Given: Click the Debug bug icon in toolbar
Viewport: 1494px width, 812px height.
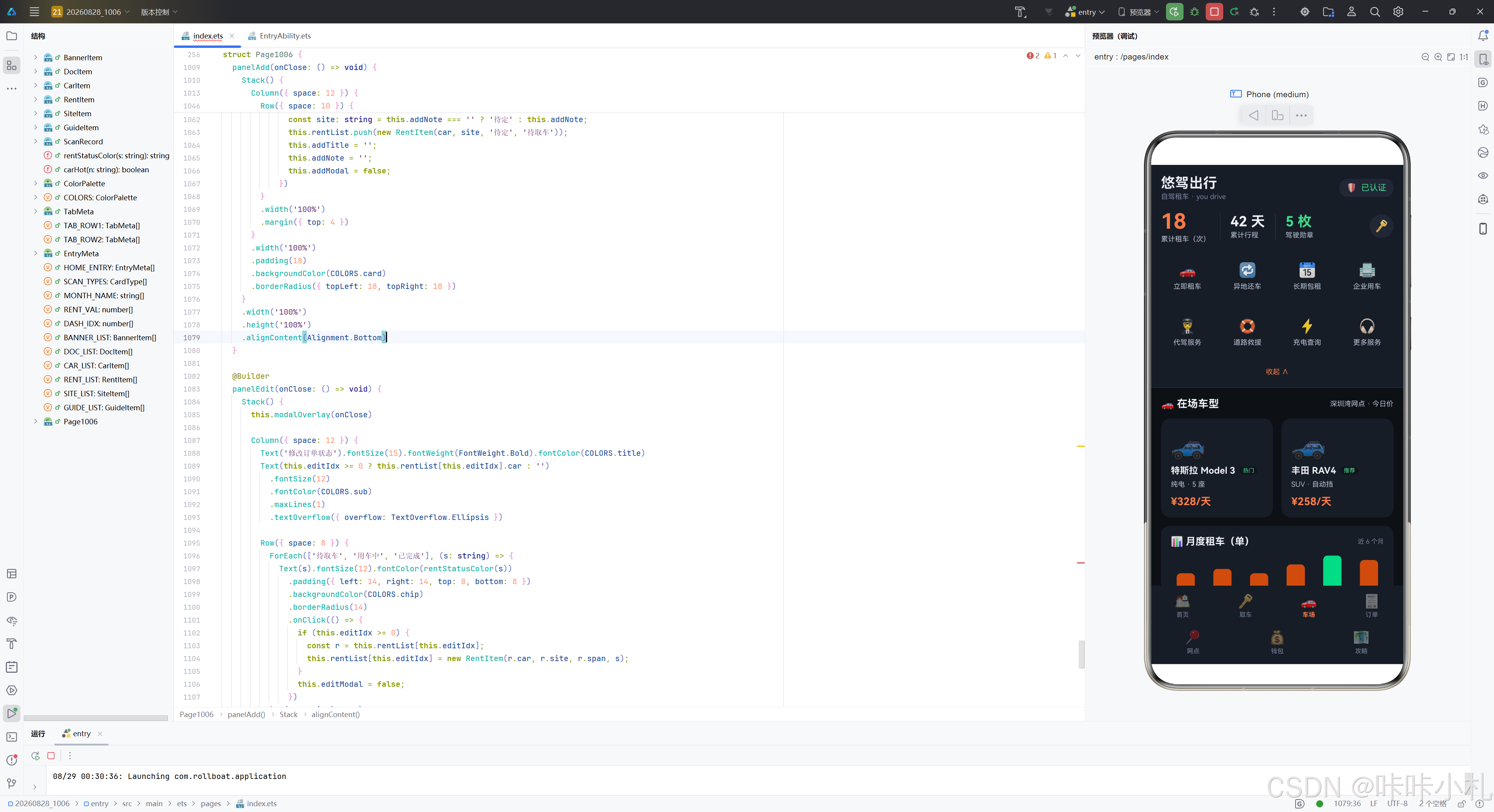Looking at the screenshot, I should pos(1194,12).
